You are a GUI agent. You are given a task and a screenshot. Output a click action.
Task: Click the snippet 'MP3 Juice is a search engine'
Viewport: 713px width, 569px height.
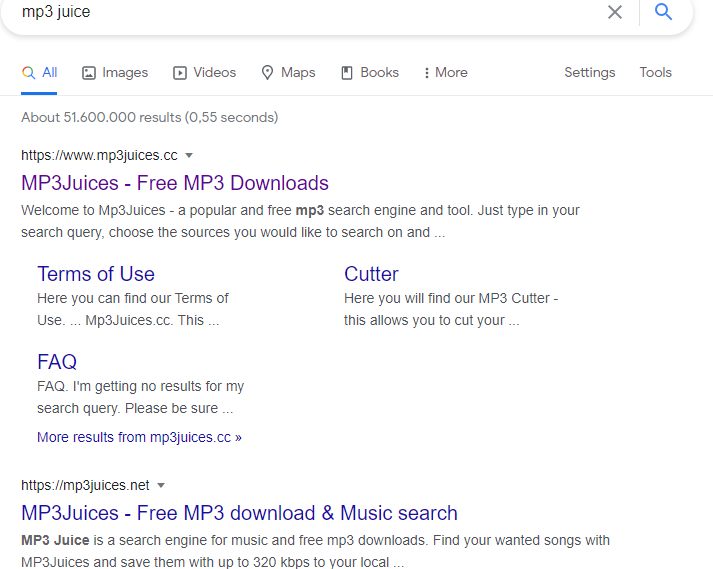[316, 551]
